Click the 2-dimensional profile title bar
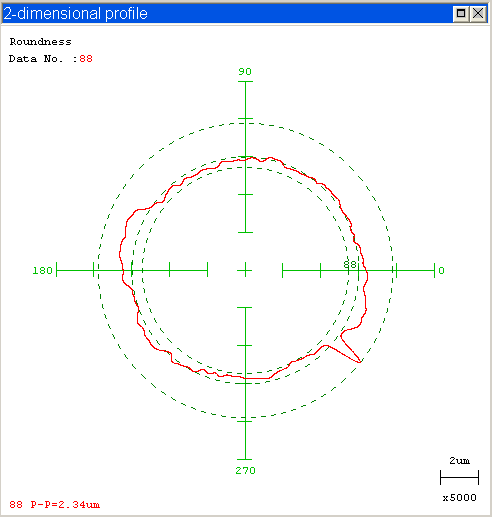This screenshot has height=517, width=492. [x=227, y=14]
